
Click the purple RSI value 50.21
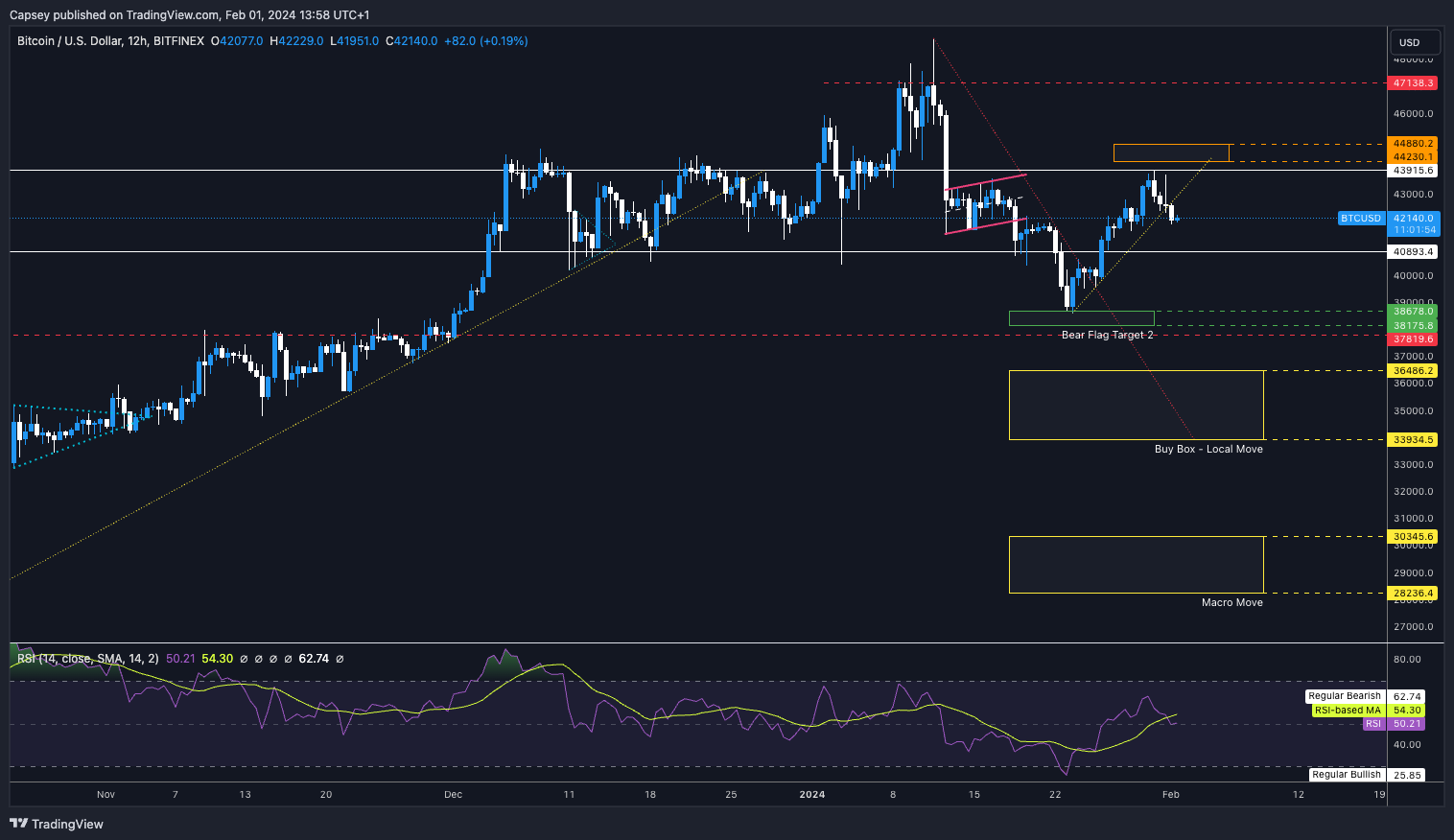coord(180,659)
